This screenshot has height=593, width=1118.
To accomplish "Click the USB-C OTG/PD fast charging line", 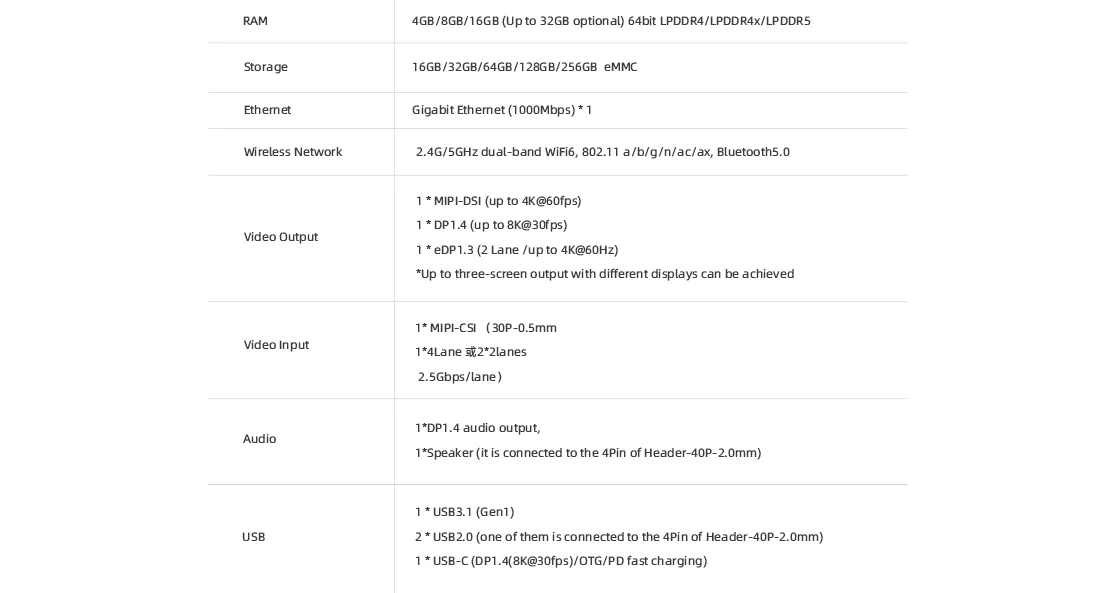I will [560, 561].
